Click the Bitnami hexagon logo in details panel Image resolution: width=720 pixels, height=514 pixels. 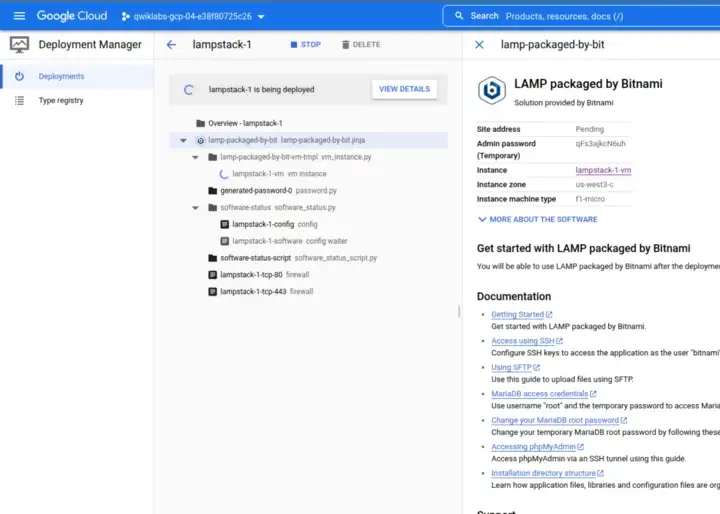point(492,90)
